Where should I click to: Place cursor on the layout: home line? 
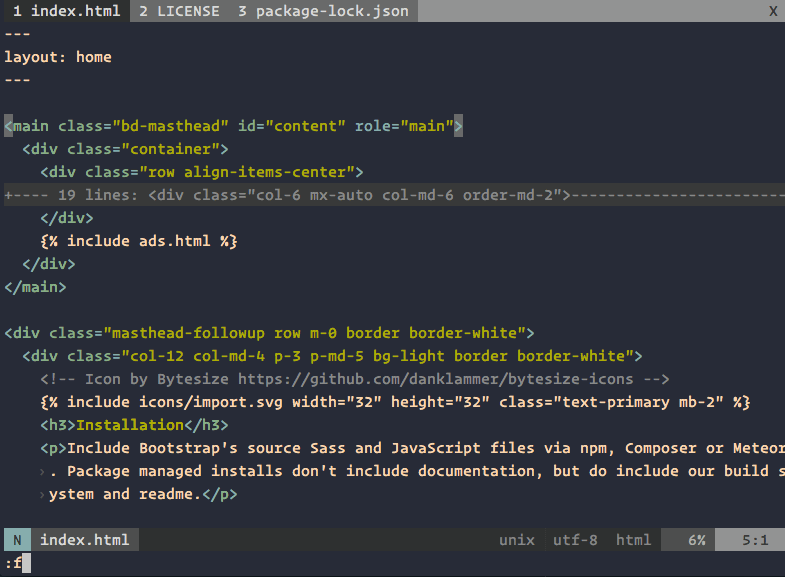(58, 57)
